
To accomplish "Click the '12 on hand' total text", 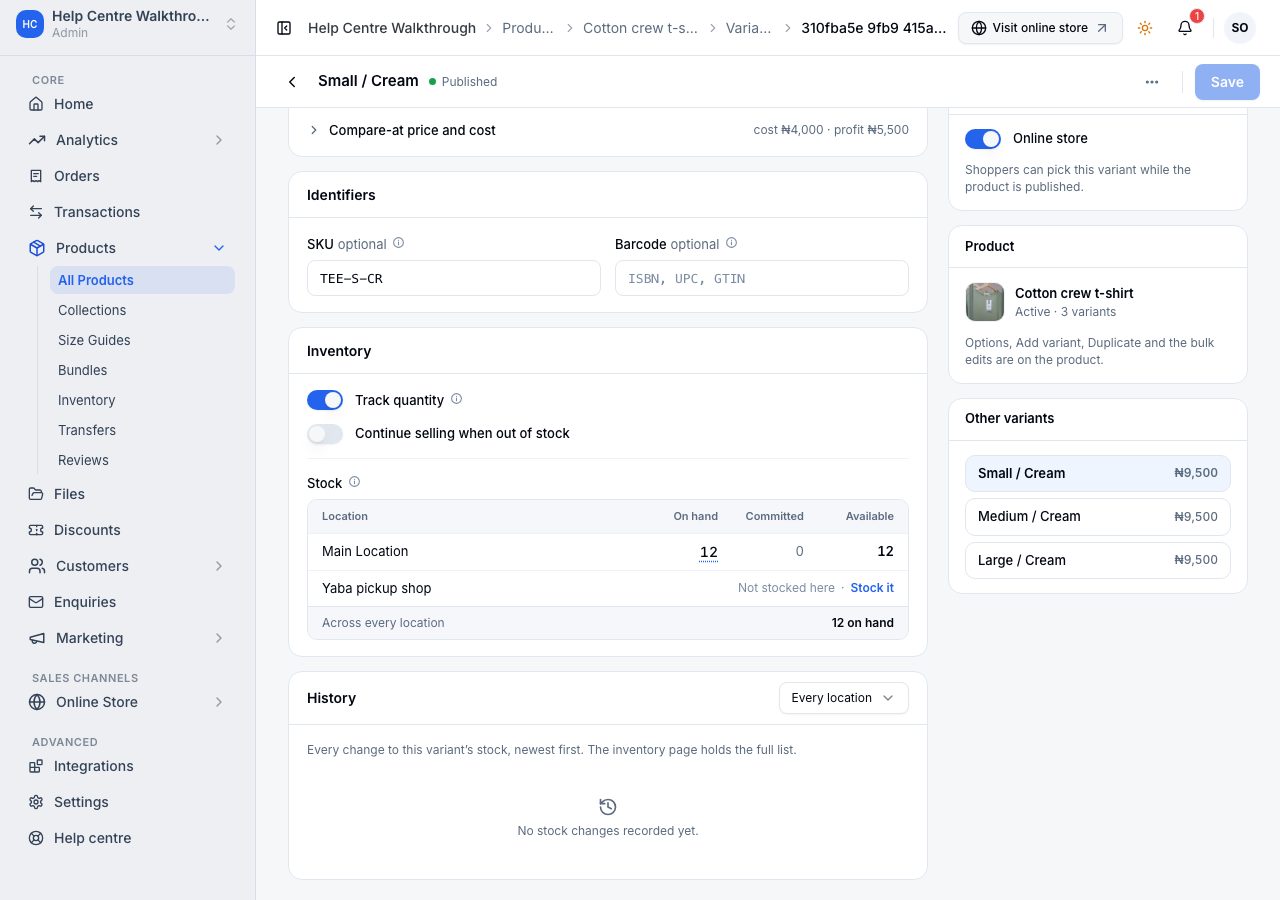I will click(x=863, y=623).
